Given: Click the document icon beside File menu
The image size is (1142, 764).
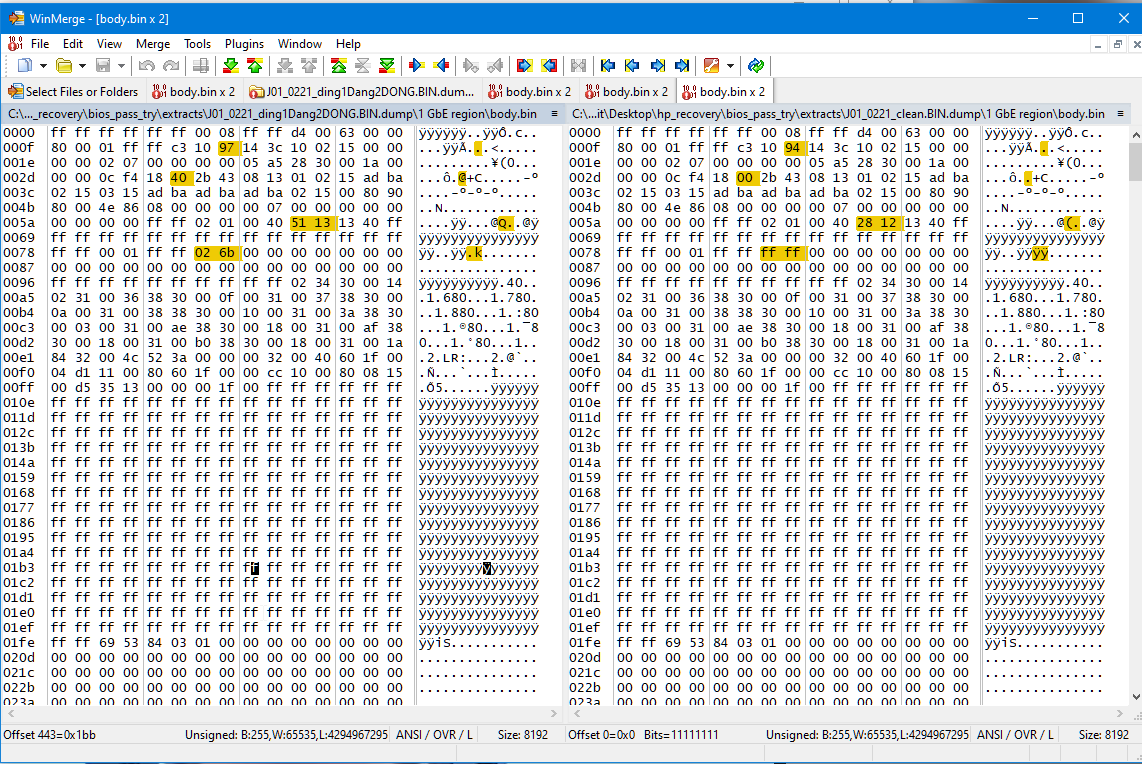Looking at the screenshot, I should pyautogui.click(x=15, y=44).
